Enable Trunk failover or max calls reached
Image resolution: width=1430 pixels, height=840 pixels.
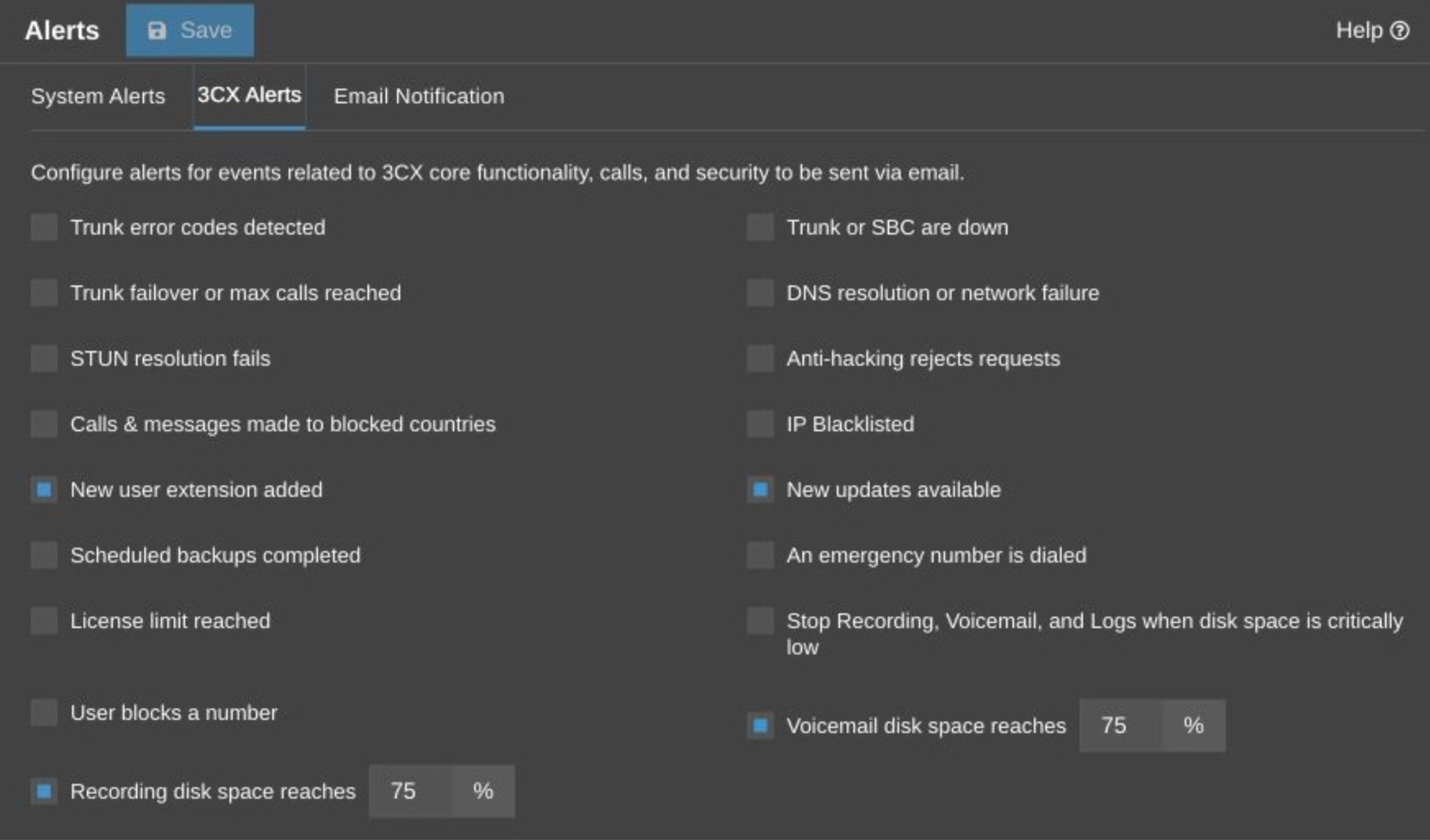point(44,293)
